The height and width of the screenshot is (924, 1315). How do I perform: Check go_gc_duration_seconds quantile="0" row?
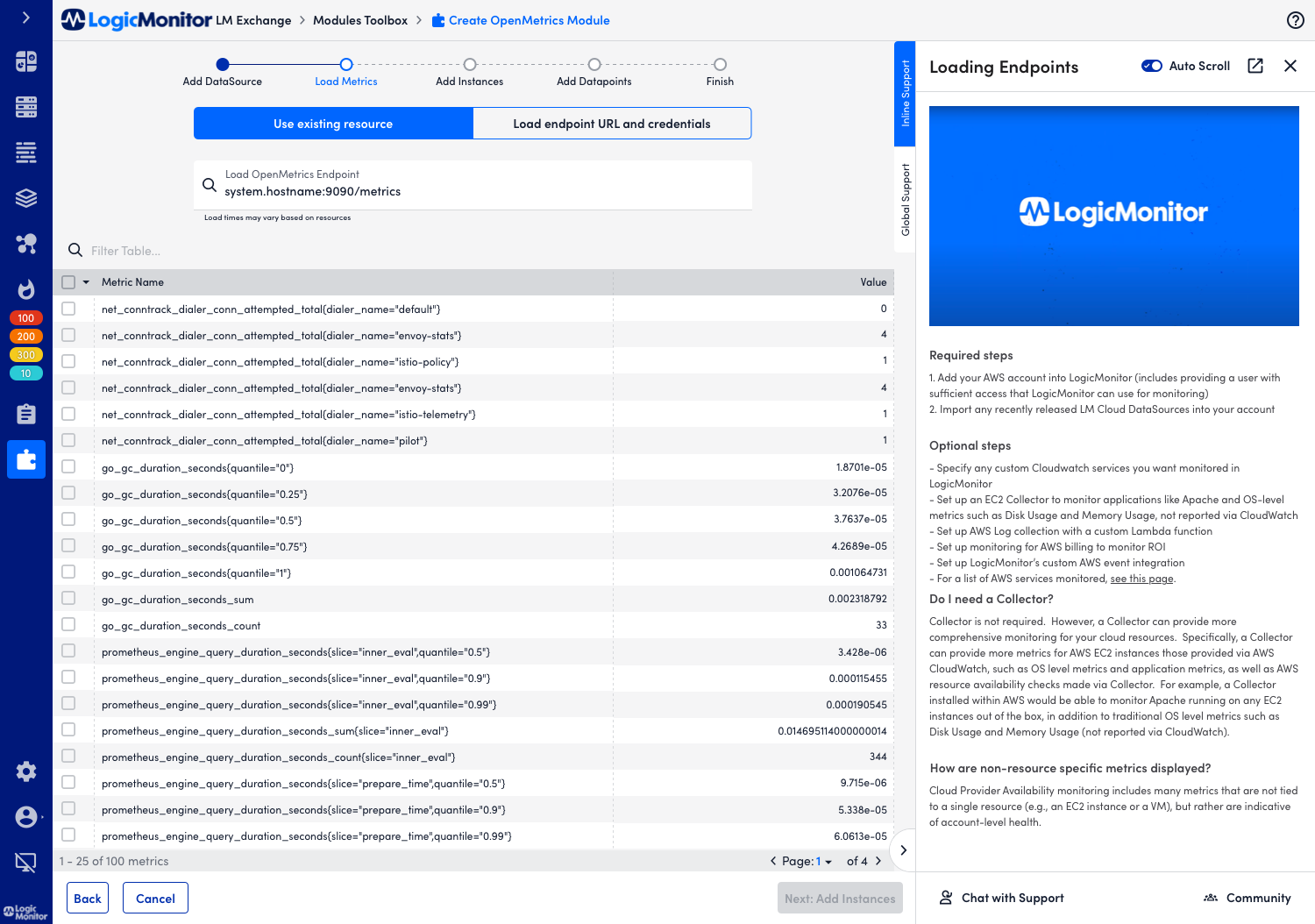point(68,466)
